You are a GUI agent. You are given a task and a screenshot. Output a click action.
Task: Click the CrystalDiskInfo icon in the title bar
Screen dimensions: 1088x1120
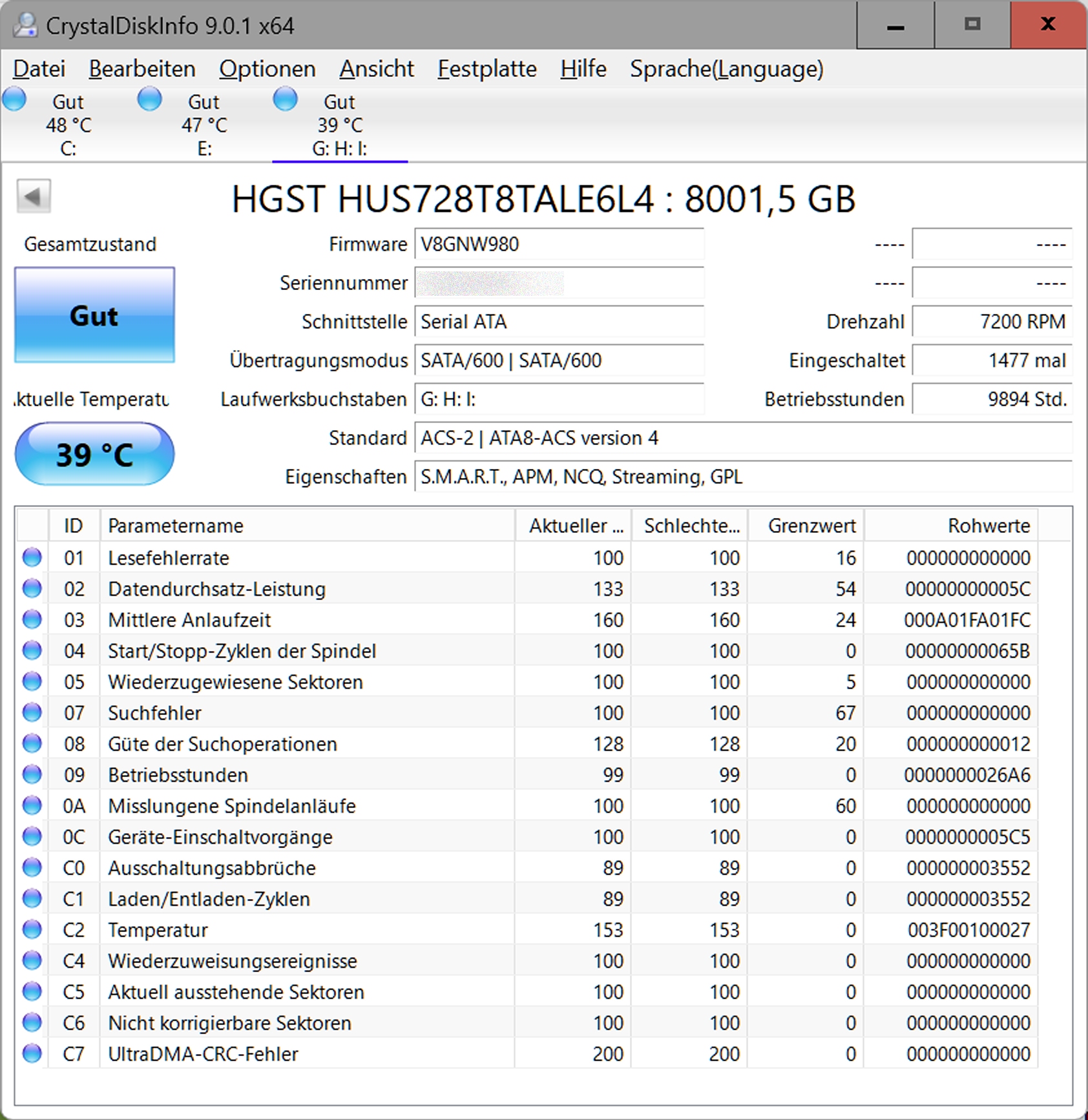click(x=25, y=26)
